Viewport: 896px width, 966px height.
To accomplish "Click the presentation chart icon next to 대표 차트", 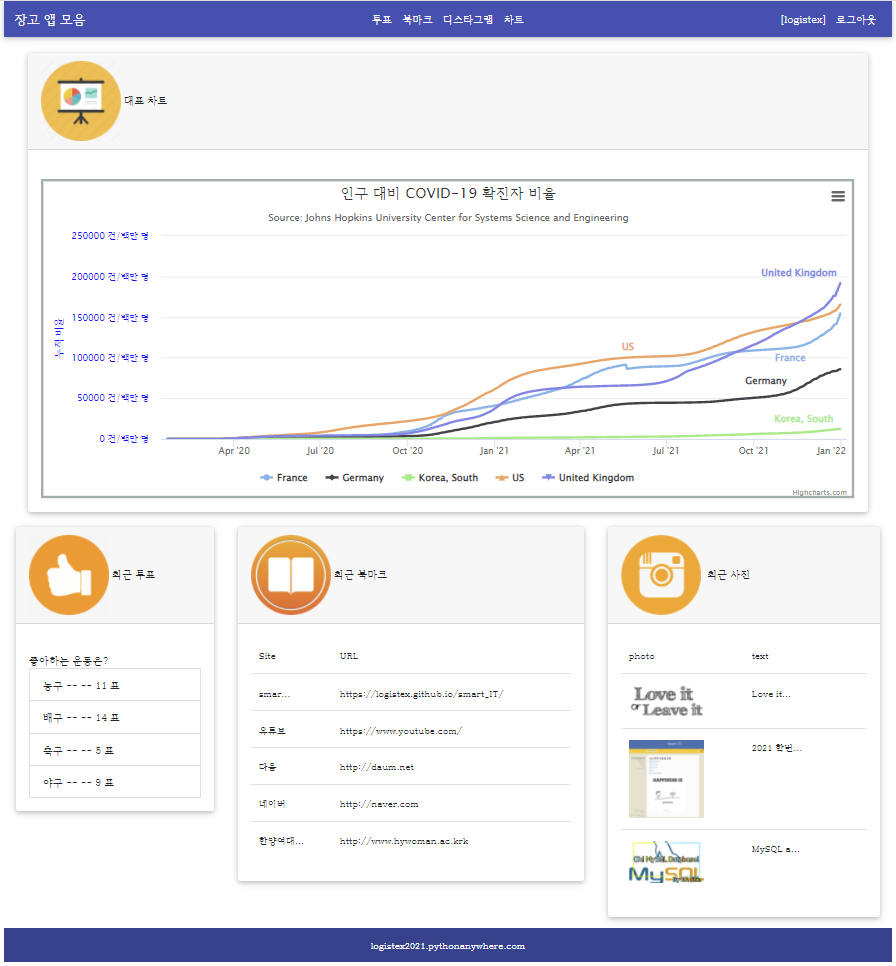I will click(80, 100).
